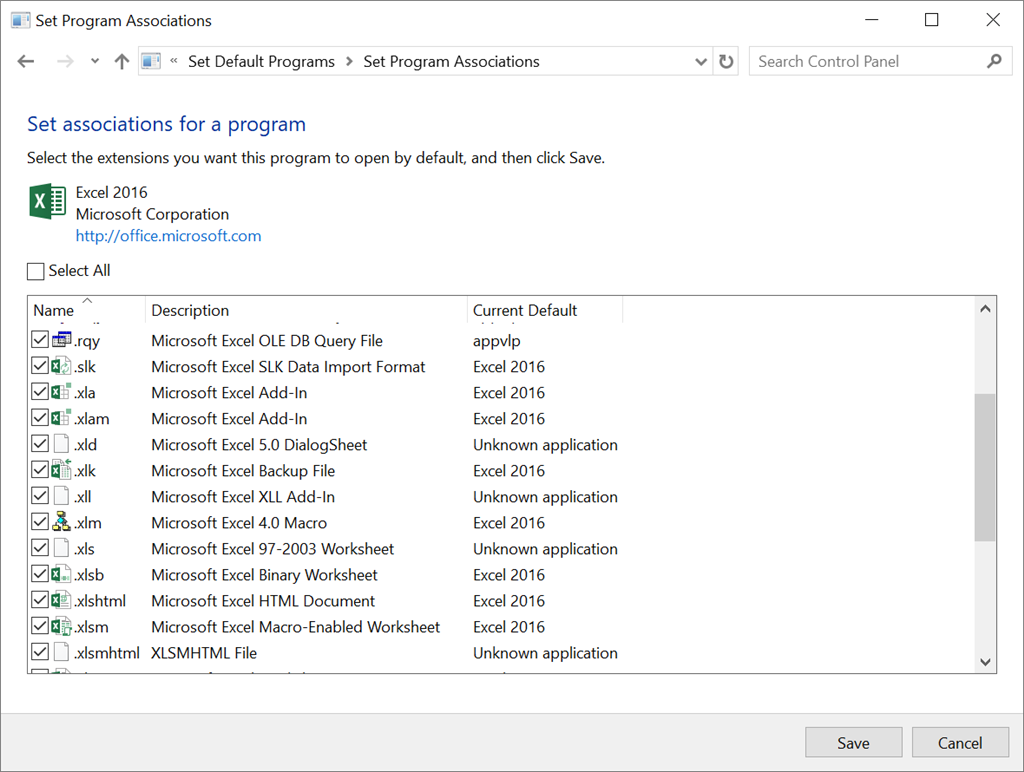The image size is (1024, 772).
Task: Uncheck the .xls extension checkbox
Action: [40, 548]
